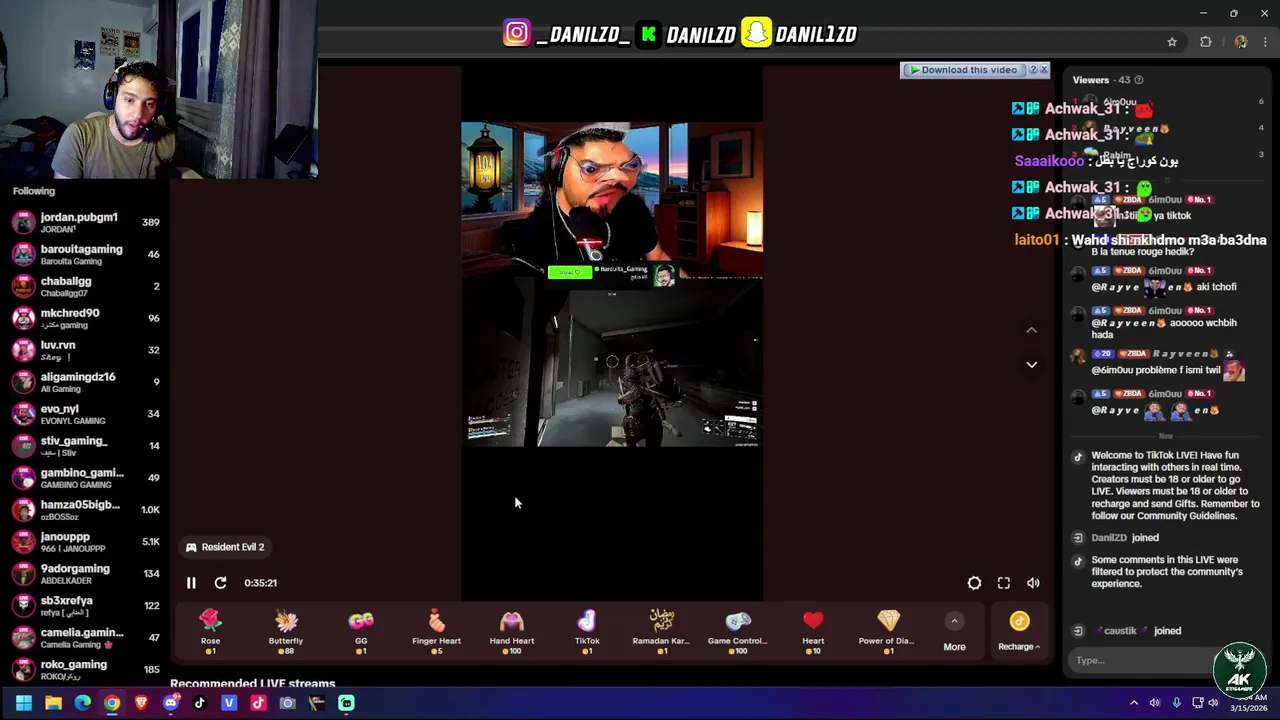Click the Viewers count header
Screen dimensions: 1280x720
coord(1101,80)
